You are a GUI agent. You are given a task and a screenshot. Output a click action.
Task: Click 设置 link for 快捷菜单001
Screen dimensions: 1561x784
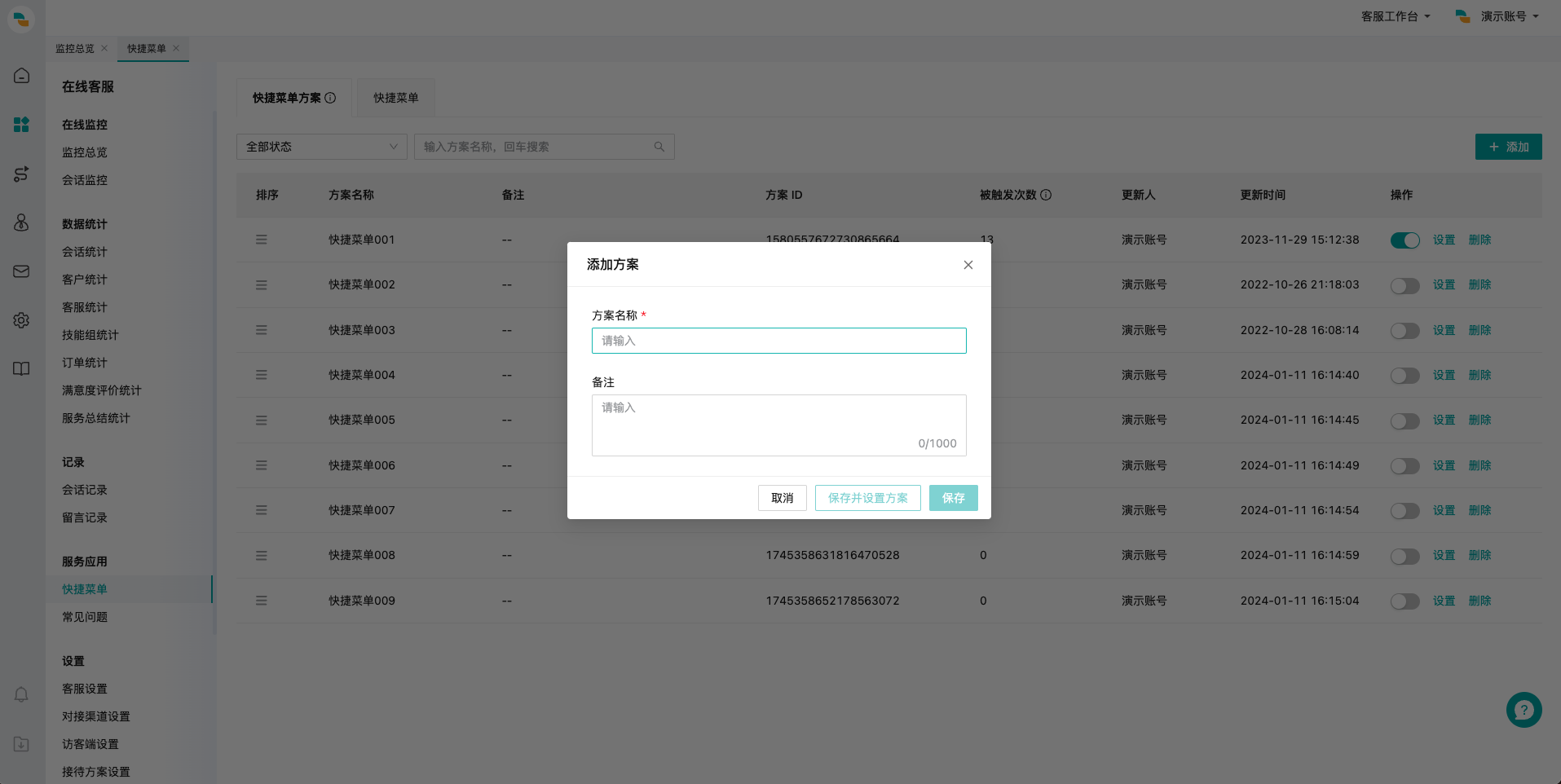tap(1444, 240)
